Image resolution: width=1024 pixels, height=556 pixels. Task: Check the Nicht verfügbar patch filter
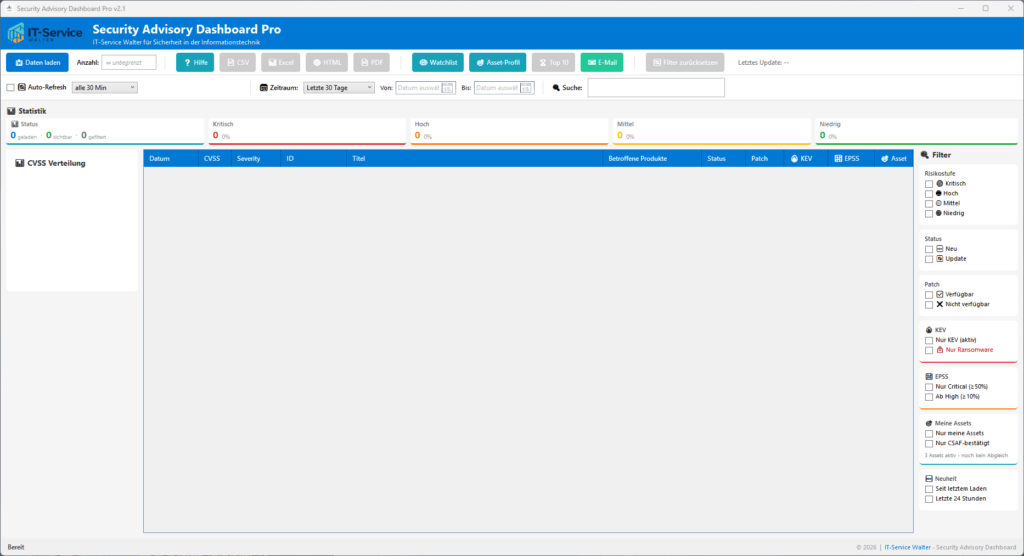(929, 305)
